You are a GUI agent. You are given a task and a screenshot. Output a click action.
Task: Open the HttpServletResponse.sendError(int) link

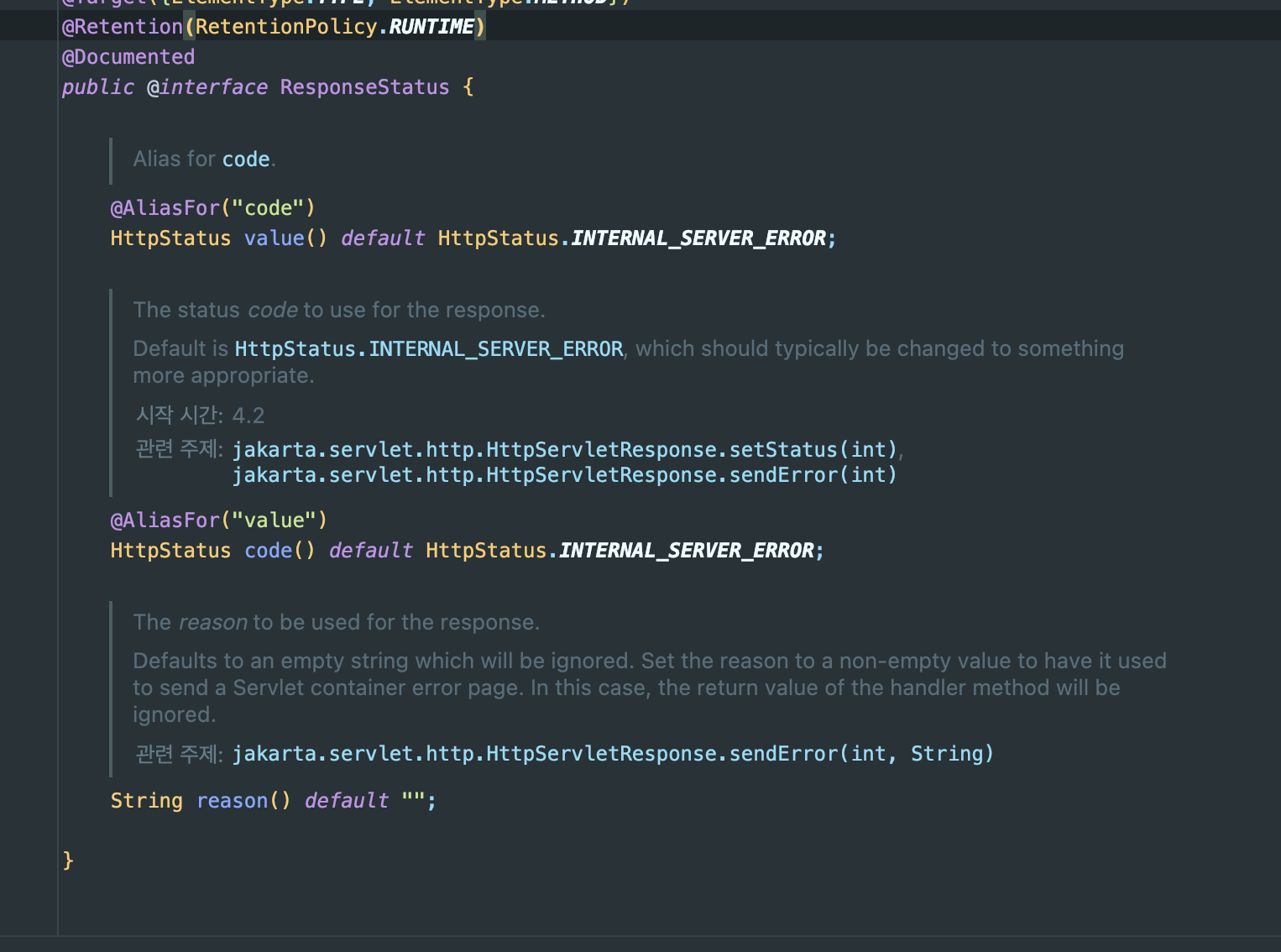565,475
